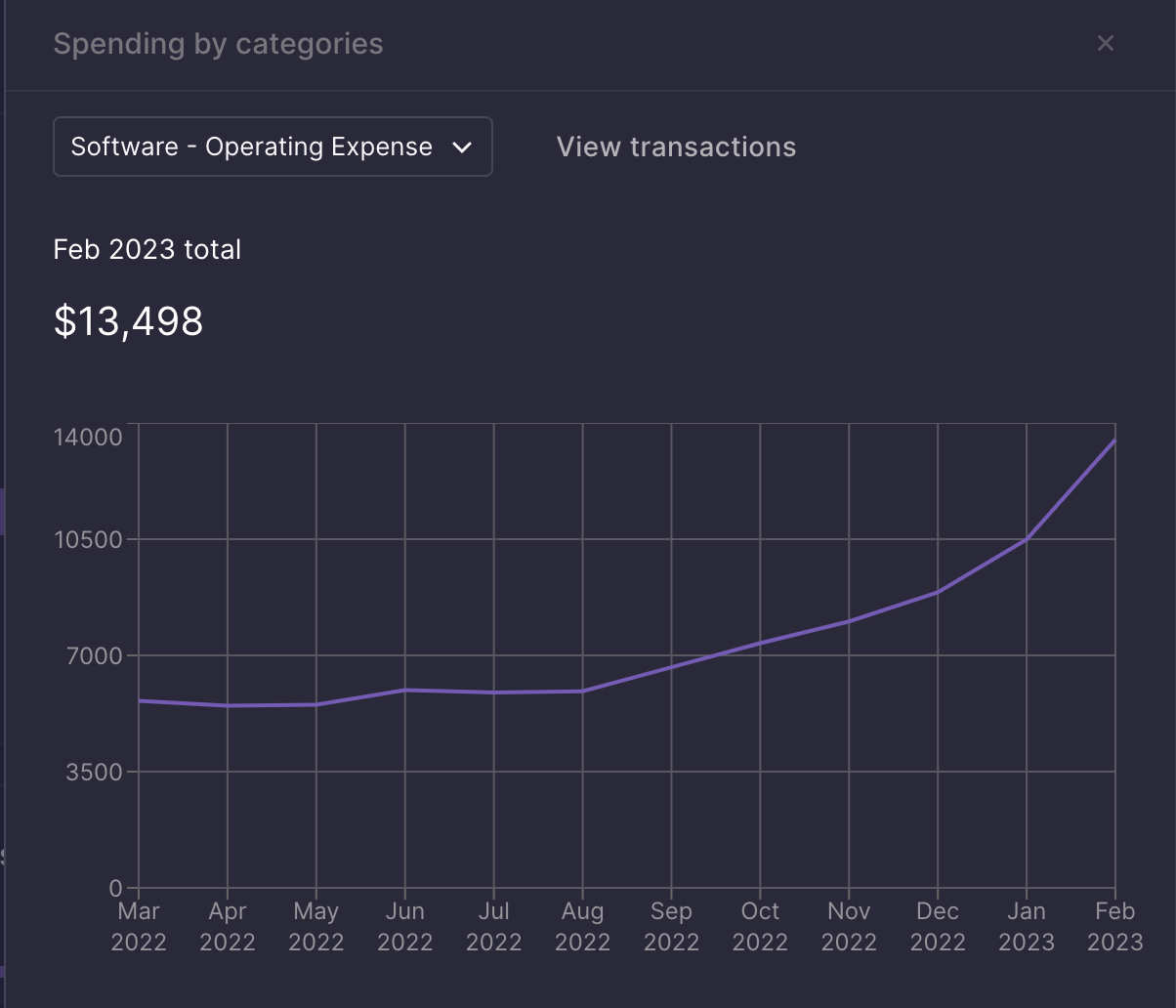Click the Nov 2022 x-axis label

pyautogui.click(x=849, y=926)
